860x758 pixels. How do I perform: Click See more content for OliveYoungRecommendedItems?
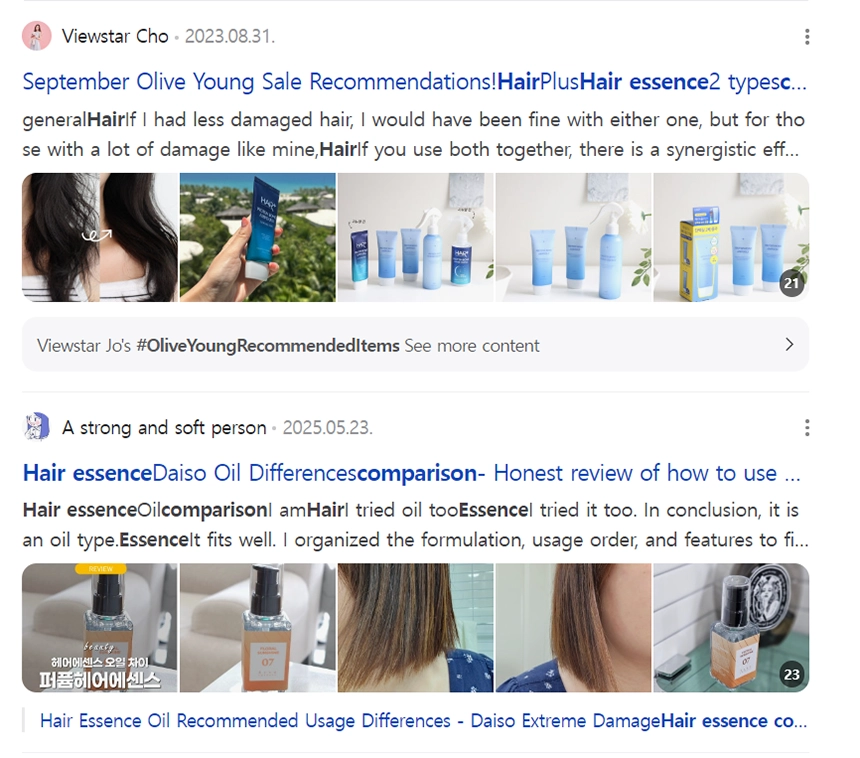472,346
